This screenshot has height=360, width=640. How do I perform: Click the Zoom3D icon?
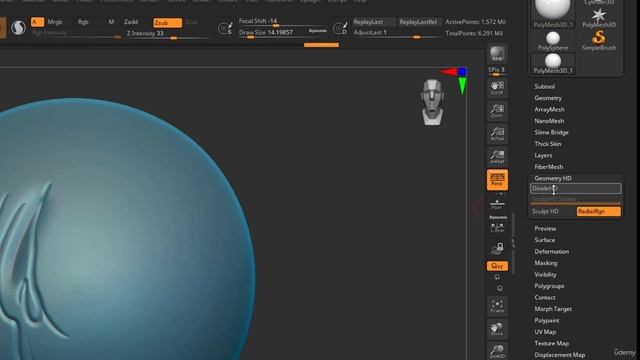(497, 351)
